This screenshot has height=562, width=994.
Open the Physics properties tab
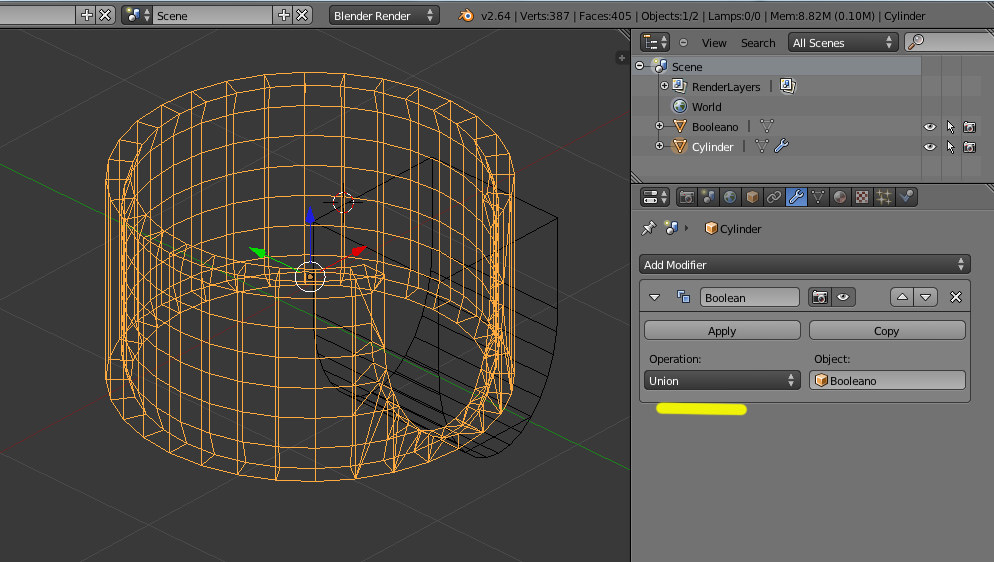[907, 197]
